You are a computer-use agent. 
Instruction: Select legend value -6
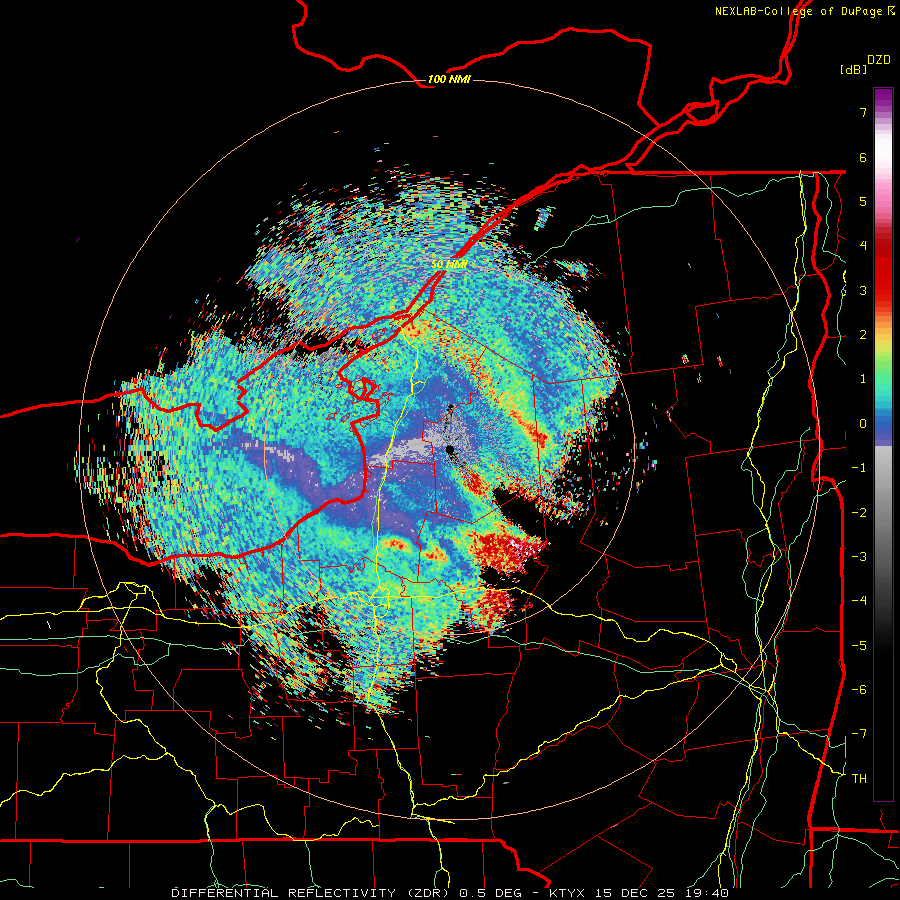[859, 690]
